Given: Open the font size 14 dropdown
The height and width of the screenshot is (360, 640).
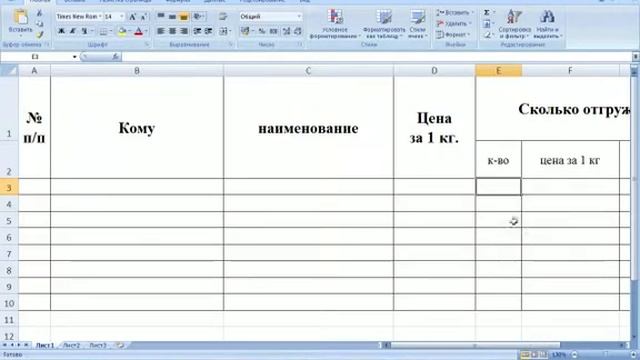Looking at the screenshot, I should 122,17.
